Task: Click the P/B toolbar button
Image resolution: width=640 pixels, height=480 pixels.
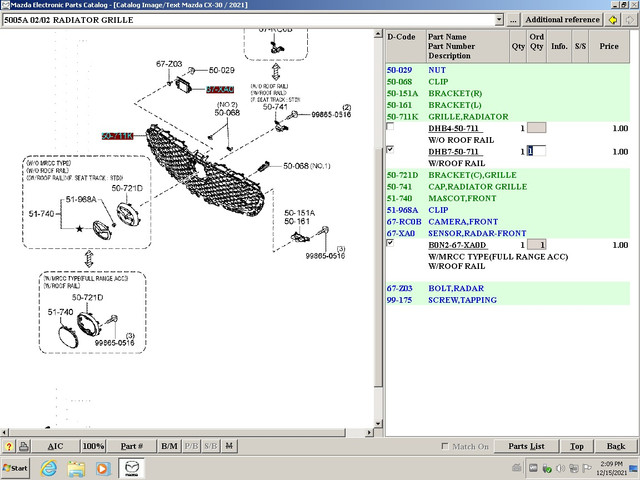Action: click(x=191, y=446)
